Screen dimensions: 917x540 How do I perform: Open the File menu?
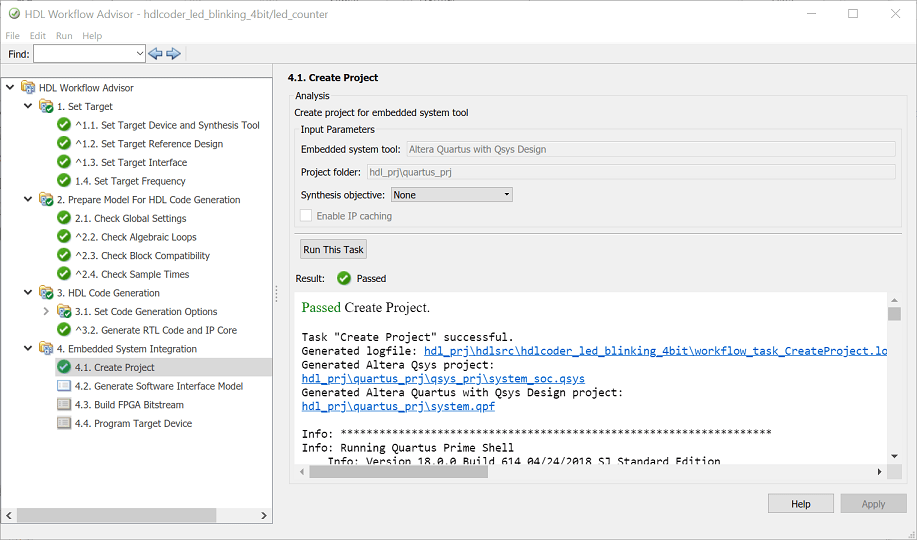pyautogui.click(x=12, y=36)
